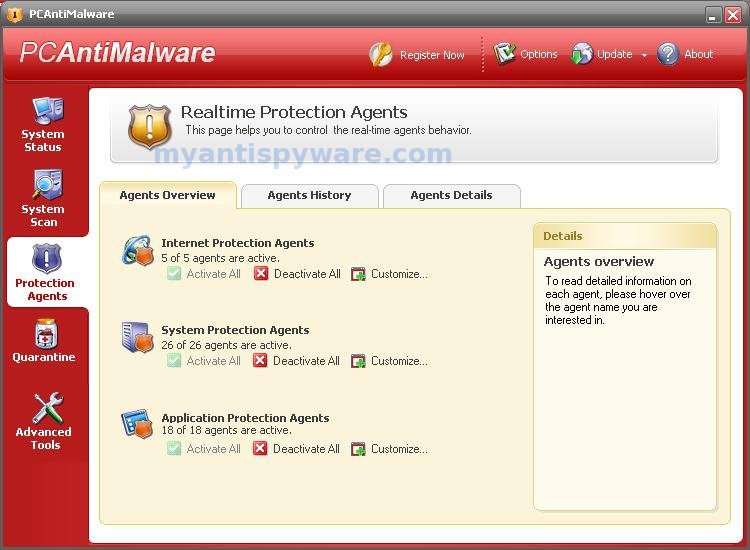Click the Application Protection Agents window icon

137,424
